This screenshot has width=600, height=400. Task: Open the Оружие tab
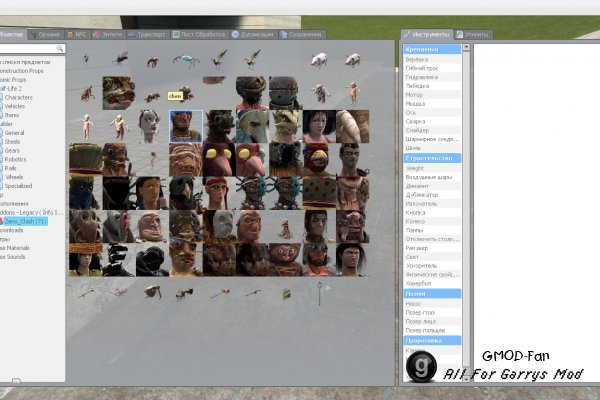coord(46,34)
